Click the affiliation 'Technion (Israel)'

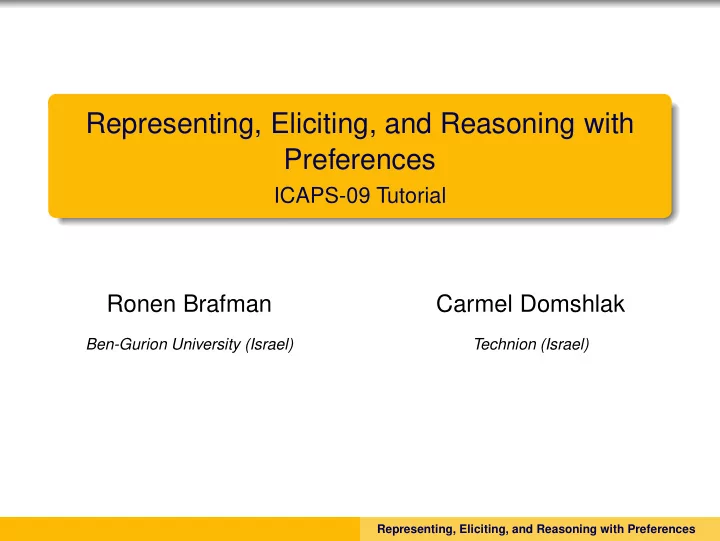coord(531,344)
